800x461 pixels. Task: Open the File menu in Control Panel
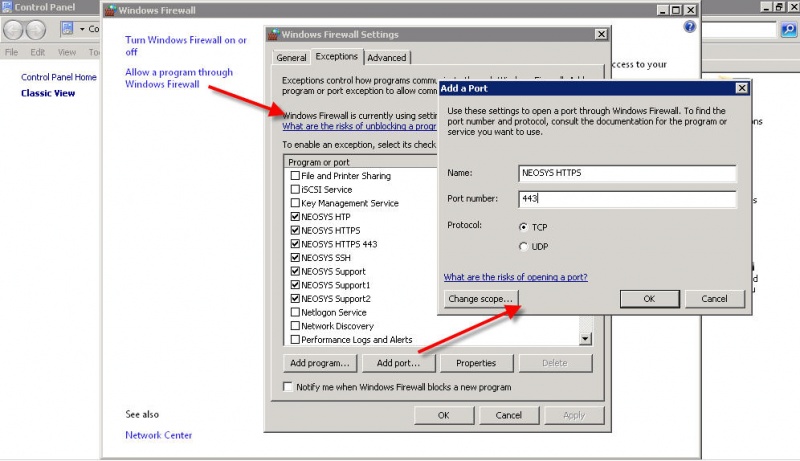[x=11, y=52]
